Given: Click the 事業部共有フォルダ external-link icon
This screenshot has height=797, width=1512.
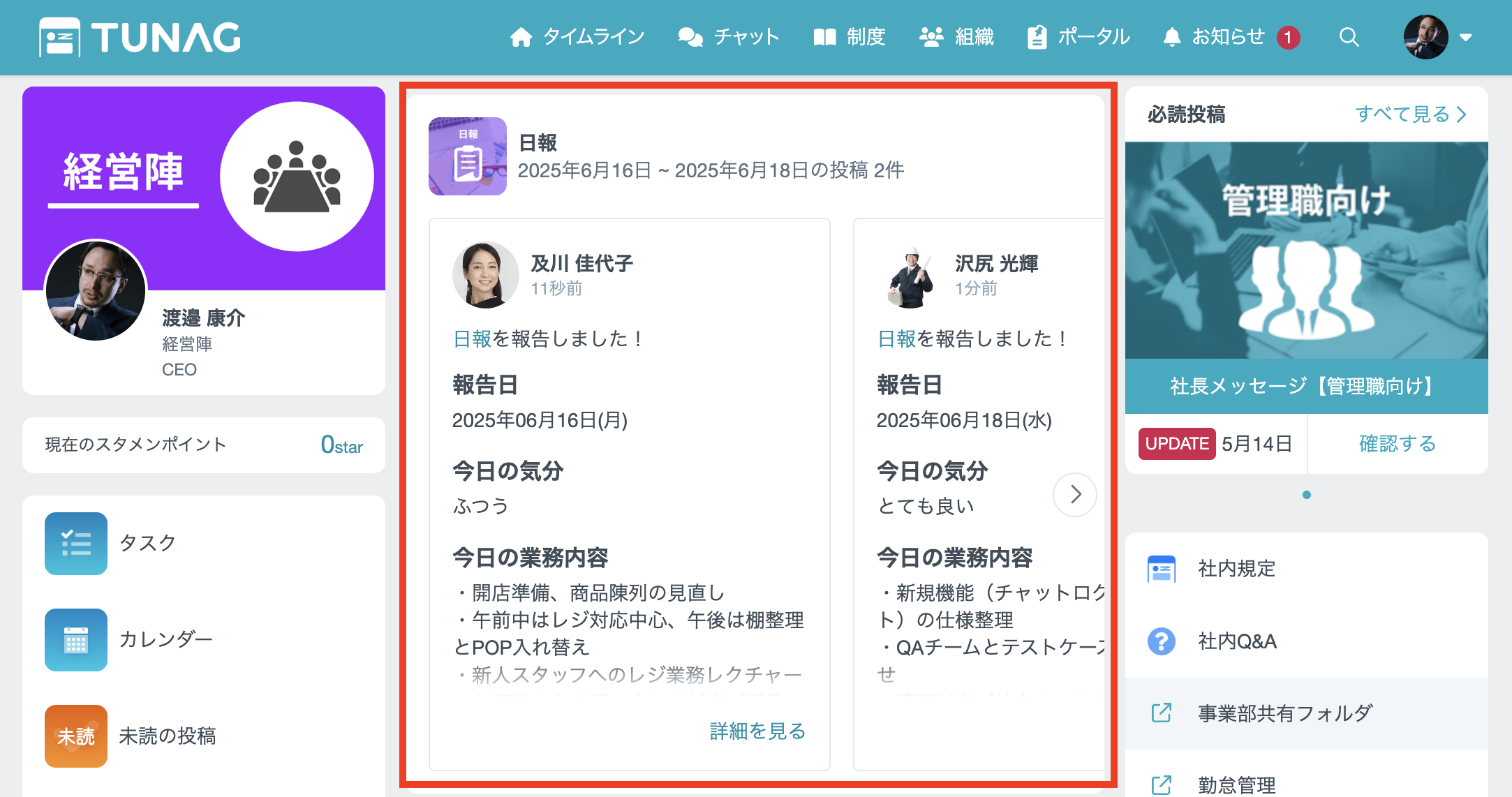Looking at the screenshot, I should tap(1162, 713).
